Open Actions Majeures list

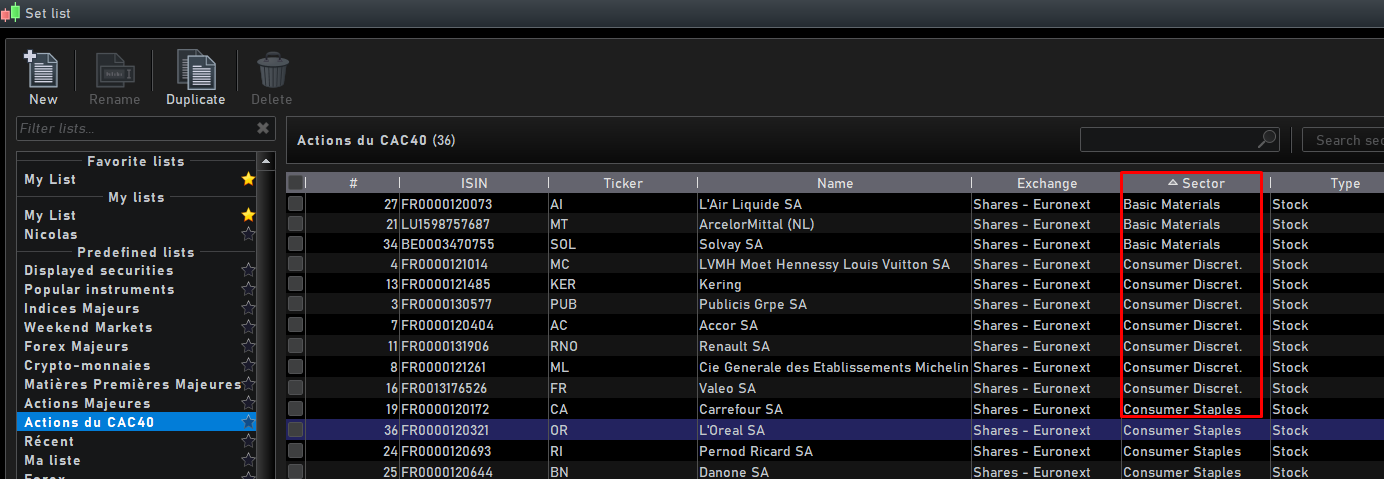(x=87, y=404)
